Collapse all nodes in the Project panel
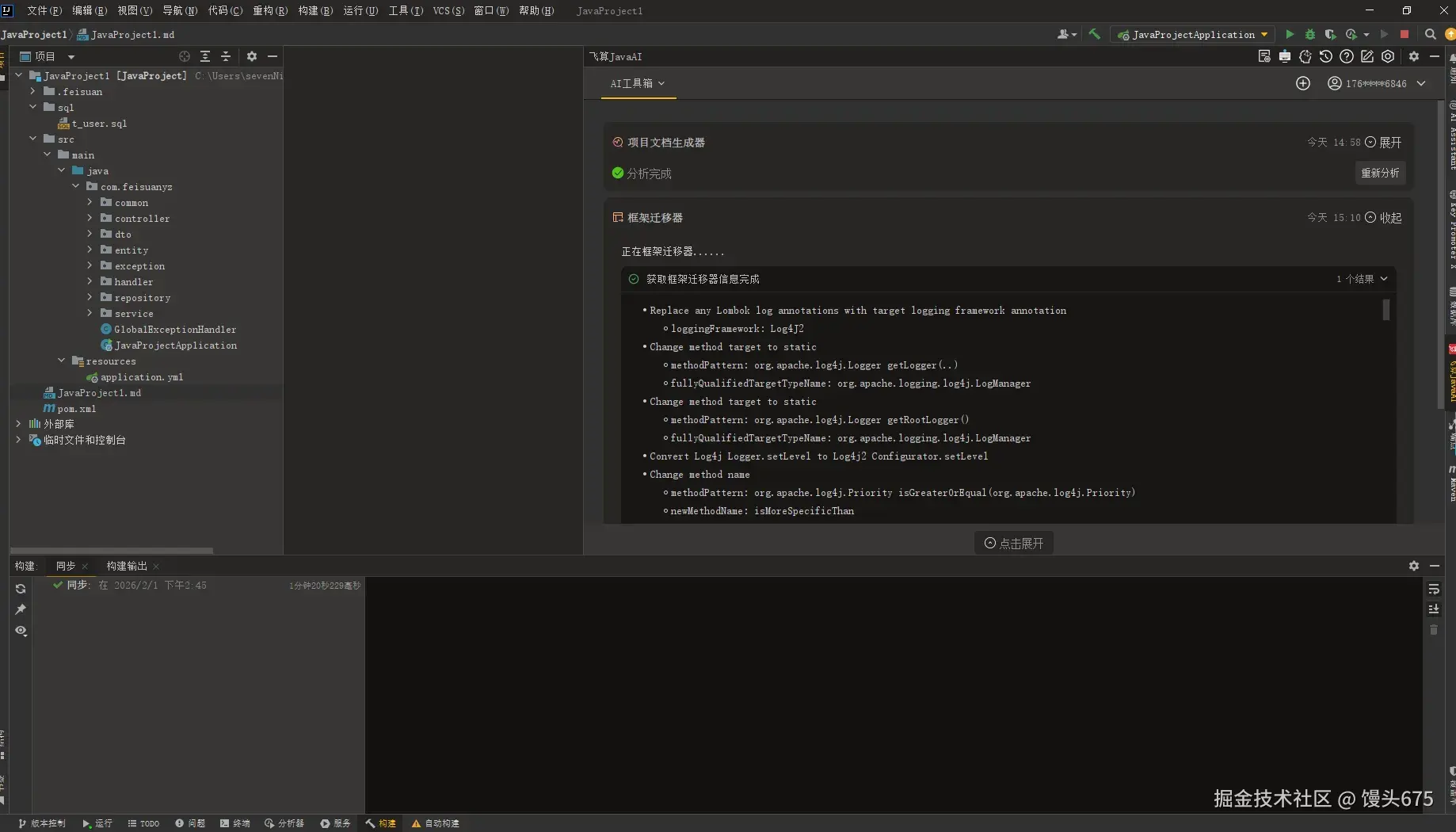 point(226,56)
